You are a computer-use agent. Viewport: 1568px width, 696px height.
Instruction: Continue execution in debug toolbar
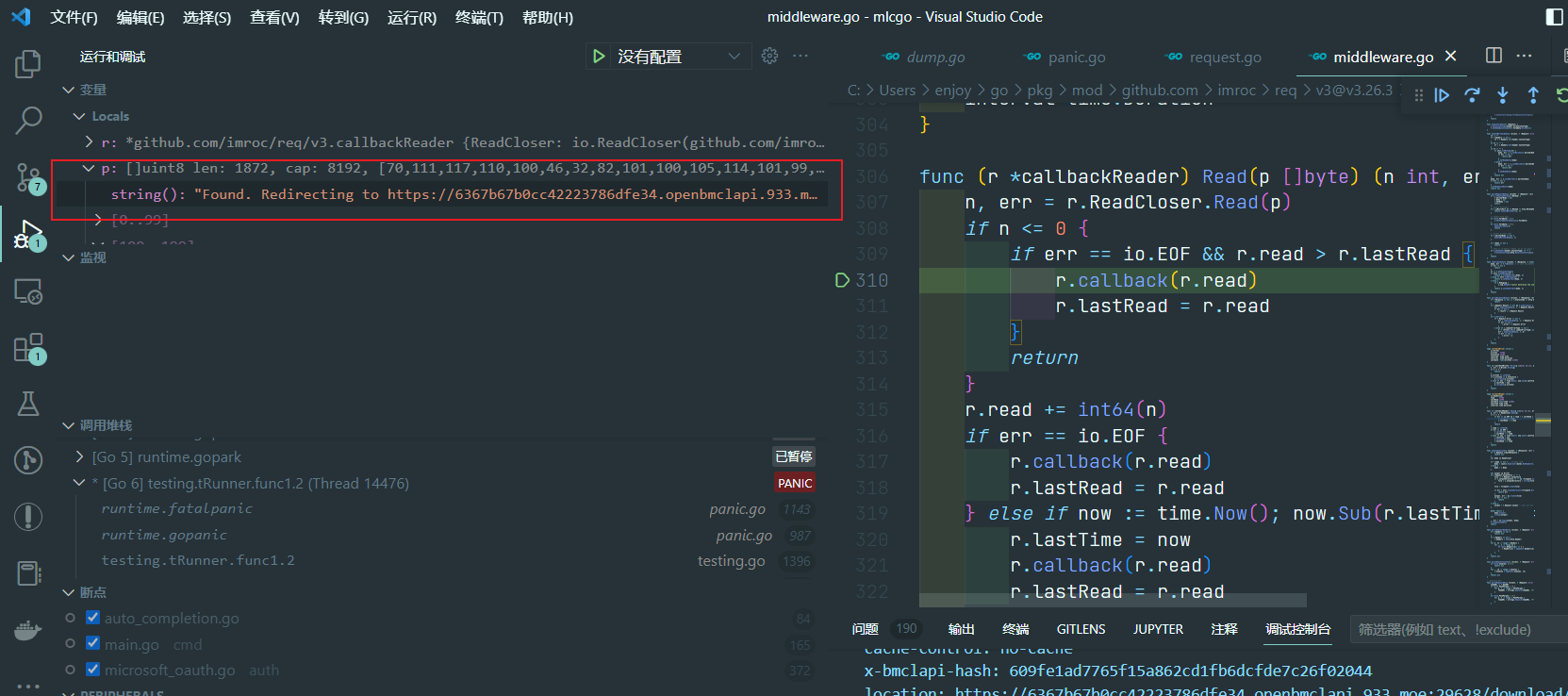pyautogui.click(x=1442, y=95)
